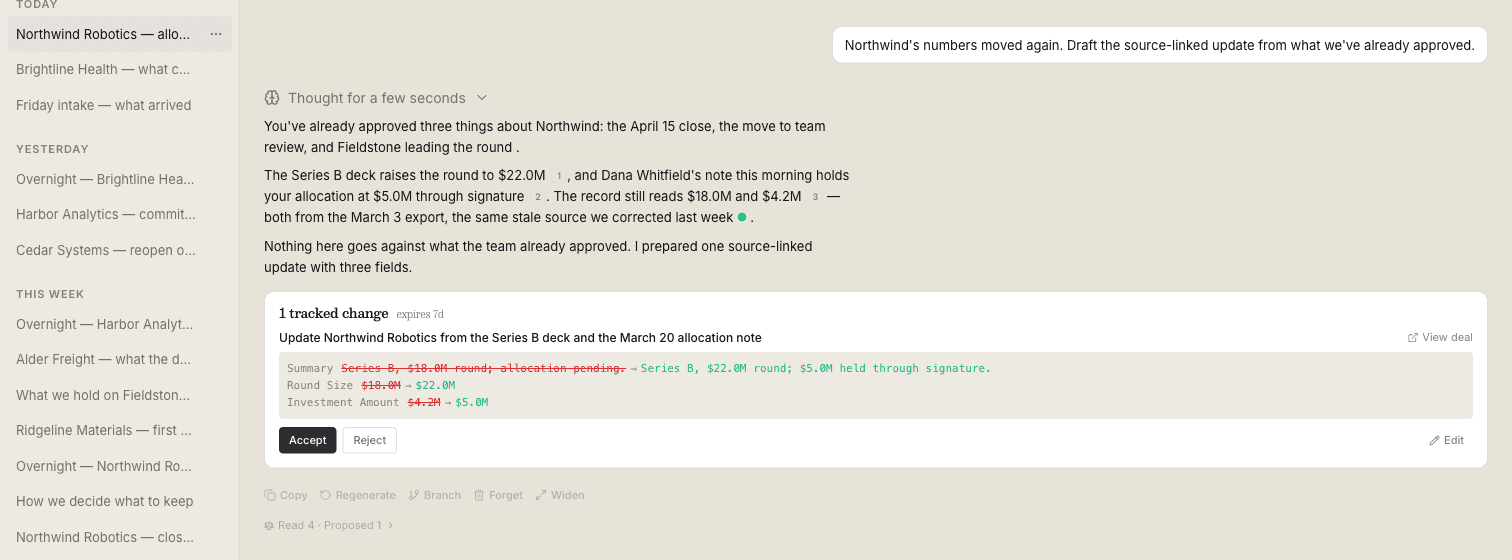Open citation marker 1 after $22.0M
The image size is (1512, 560).
(x=559, y=175)
